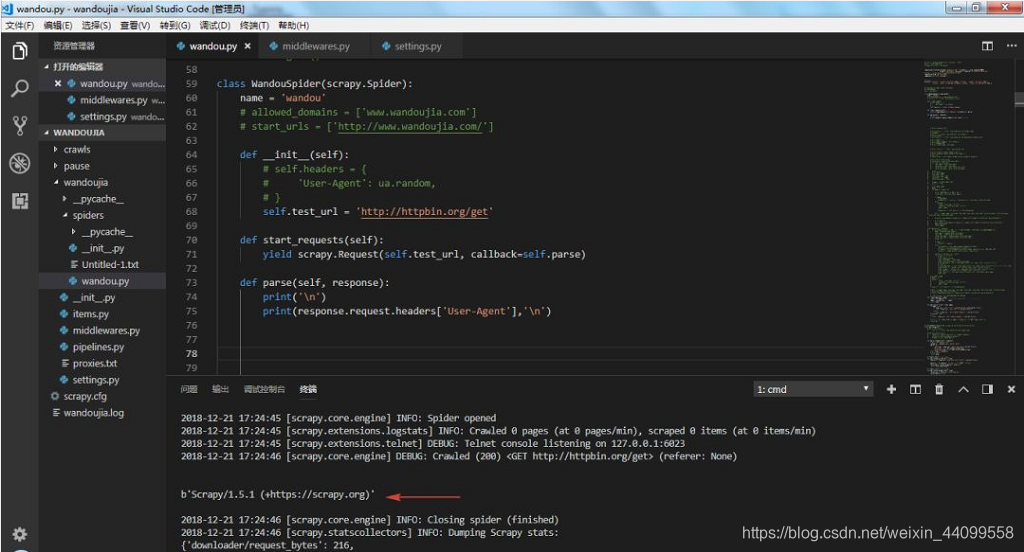Open the Debug view
The height and width of the screenshot is (552, 1024).
(x=20, y=163)
